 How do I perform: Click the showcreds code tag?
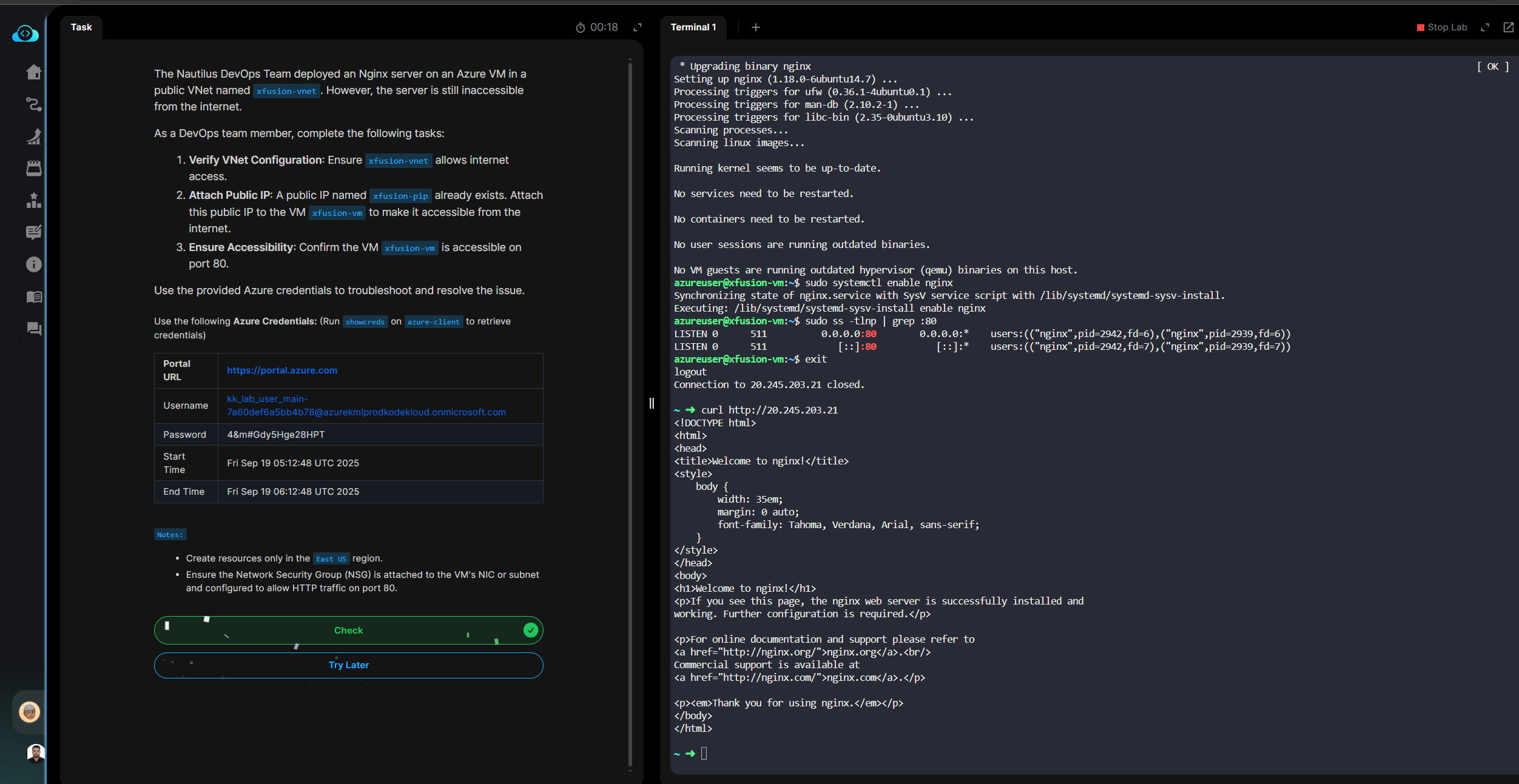click(x=365, y=322)
